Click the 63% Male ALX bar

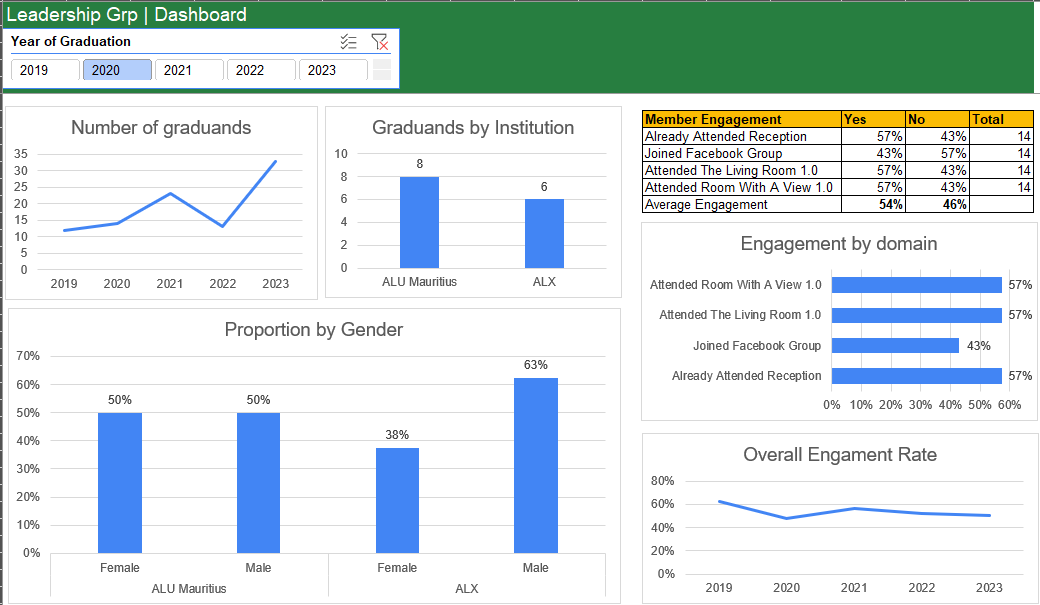pyautogui.click(x=535, y=465)
